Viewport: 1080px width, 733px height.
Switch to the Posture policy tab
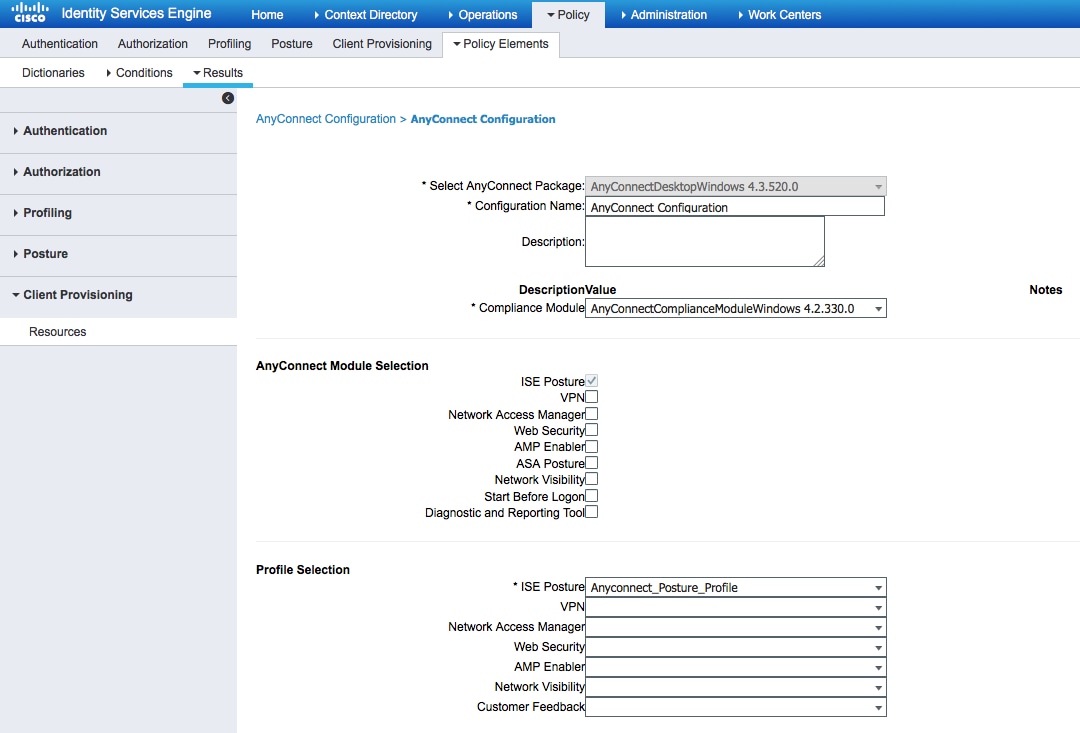point(291,43)
